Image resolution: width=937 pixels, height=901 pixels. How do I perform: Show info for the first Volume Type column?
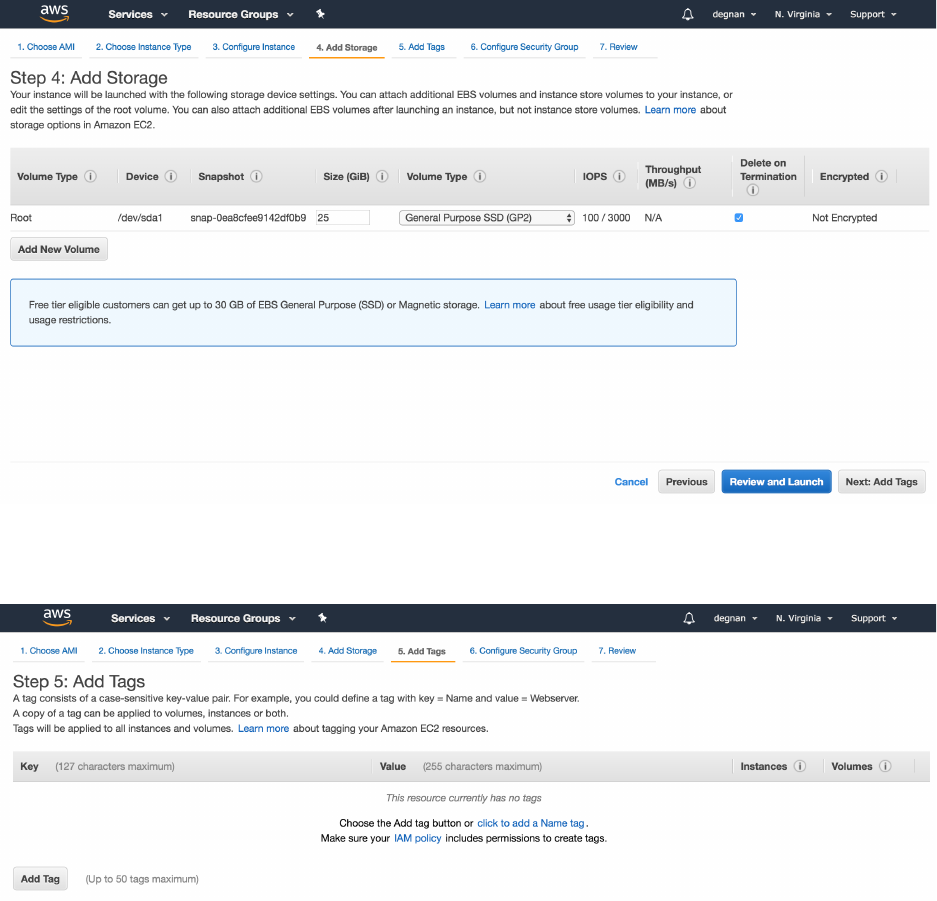[x=90, y=176]
